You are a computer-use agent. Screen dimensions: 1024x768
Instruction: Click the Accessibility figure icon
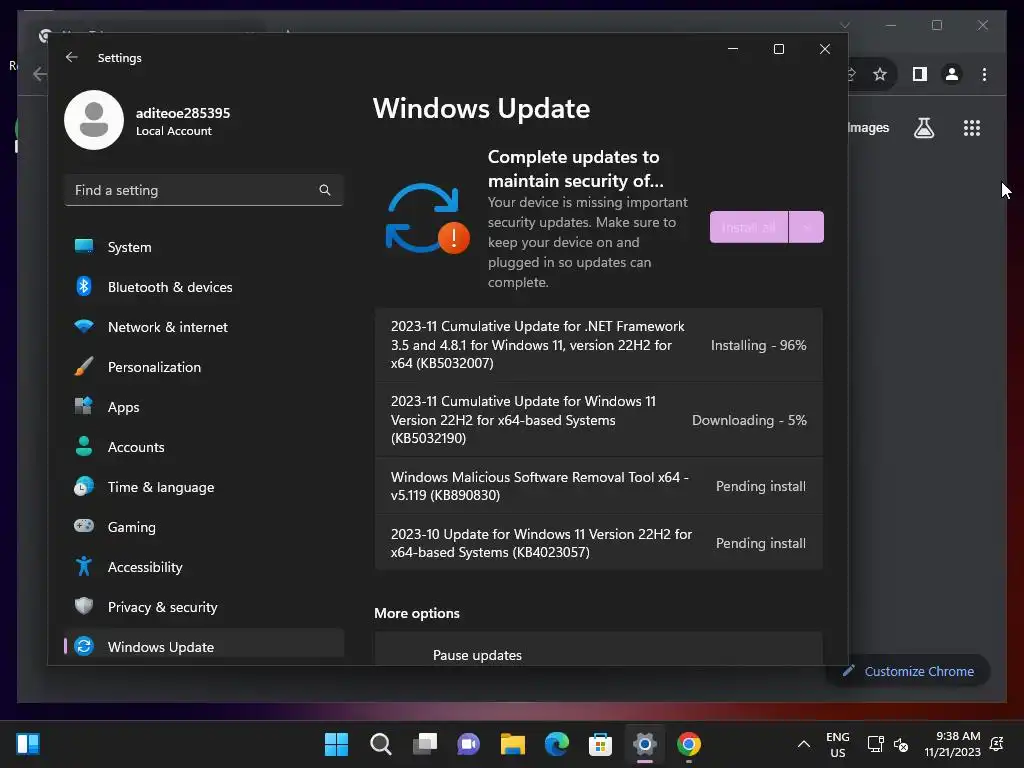pos(84,566)
